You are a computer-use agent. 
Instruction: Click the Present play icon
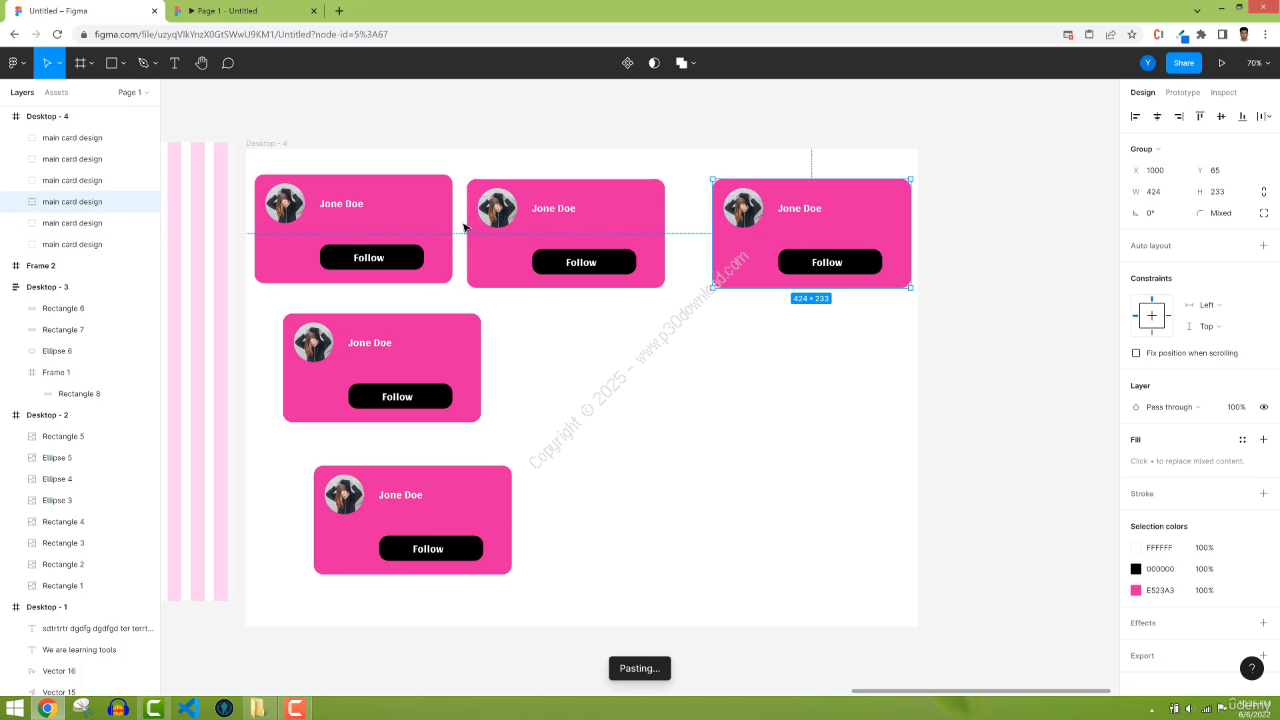(1221, 63)
